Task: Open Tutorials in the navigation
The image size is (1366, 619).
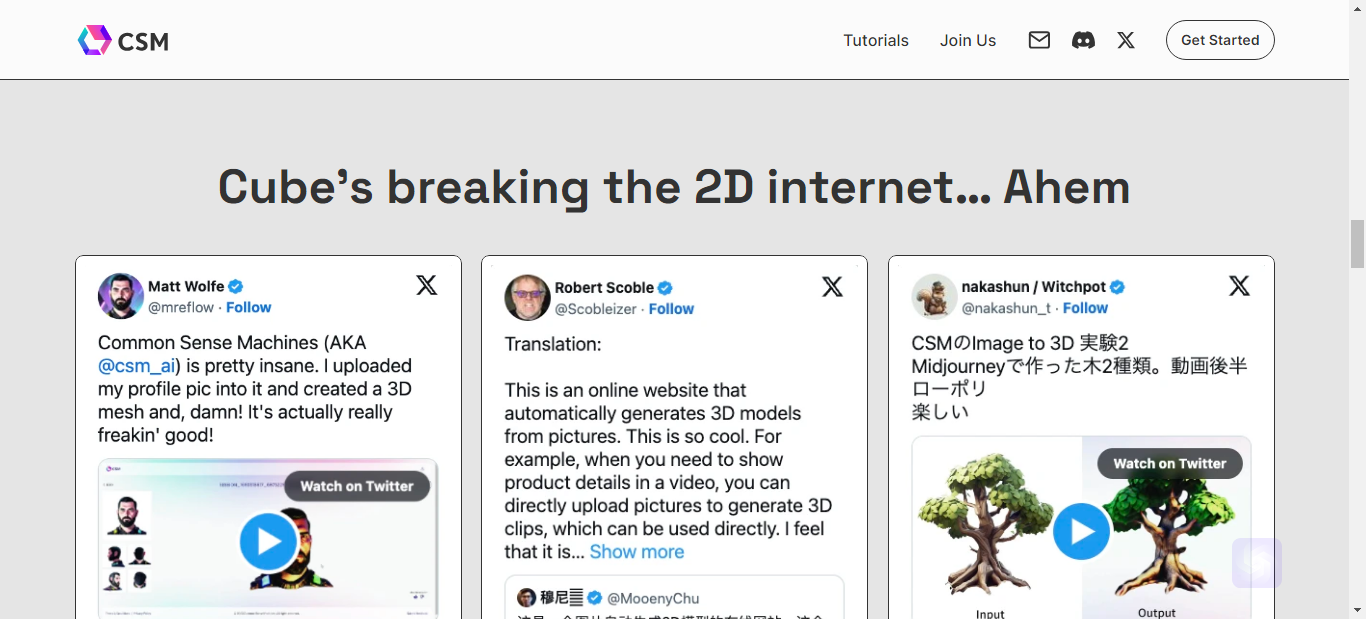Action: pyautogui.click(x=876, y=40)
